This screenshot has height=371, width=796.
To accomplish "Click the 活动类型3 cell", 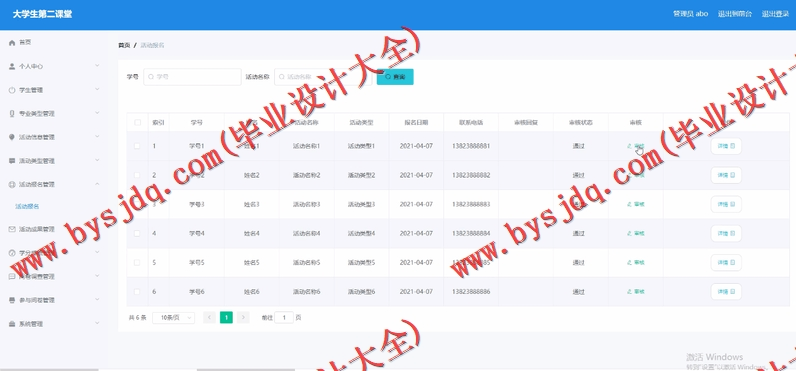I will point(361,204).
